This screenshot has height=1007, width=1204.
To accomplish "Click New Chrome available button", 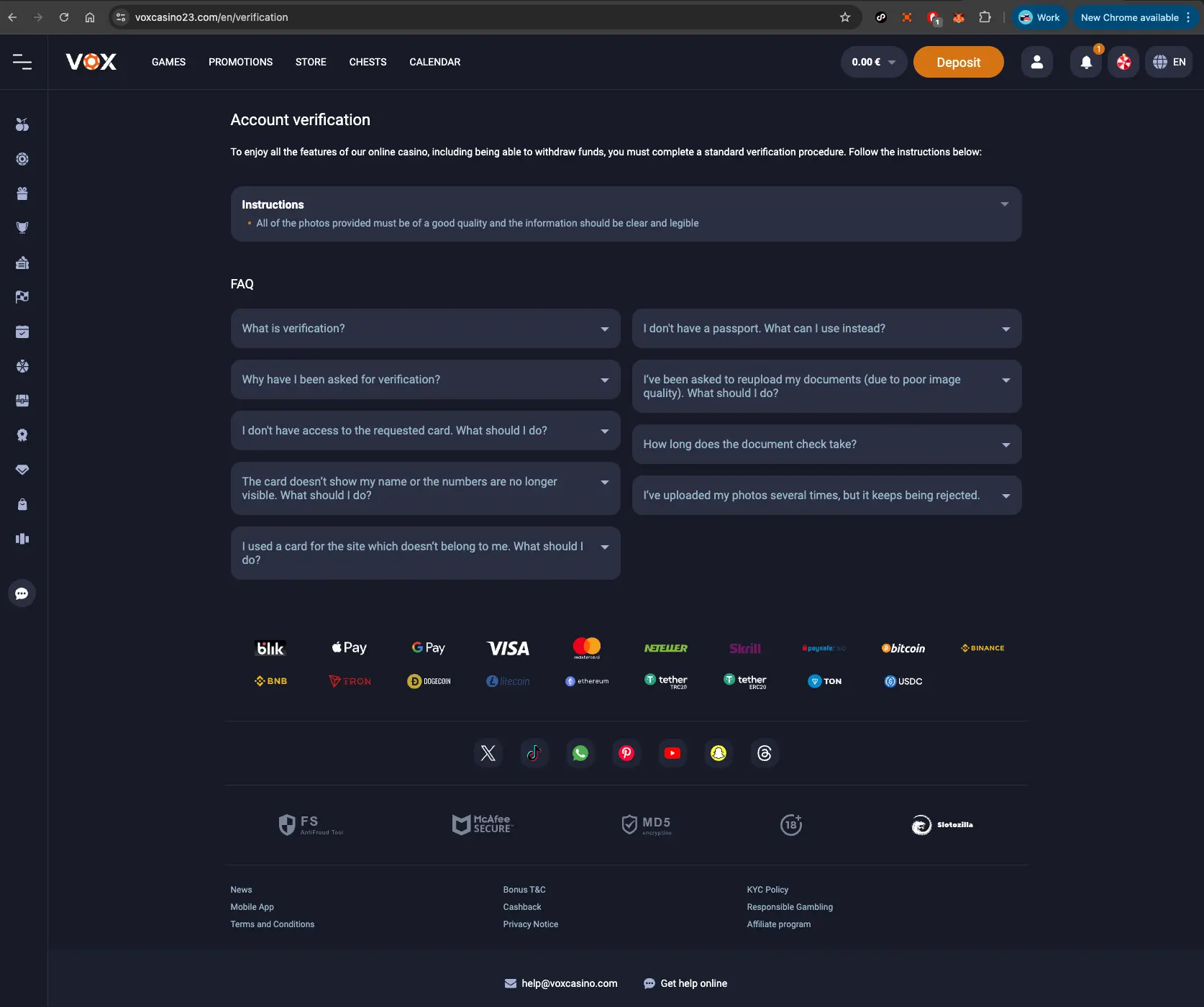I will (x=1136, y=17).
